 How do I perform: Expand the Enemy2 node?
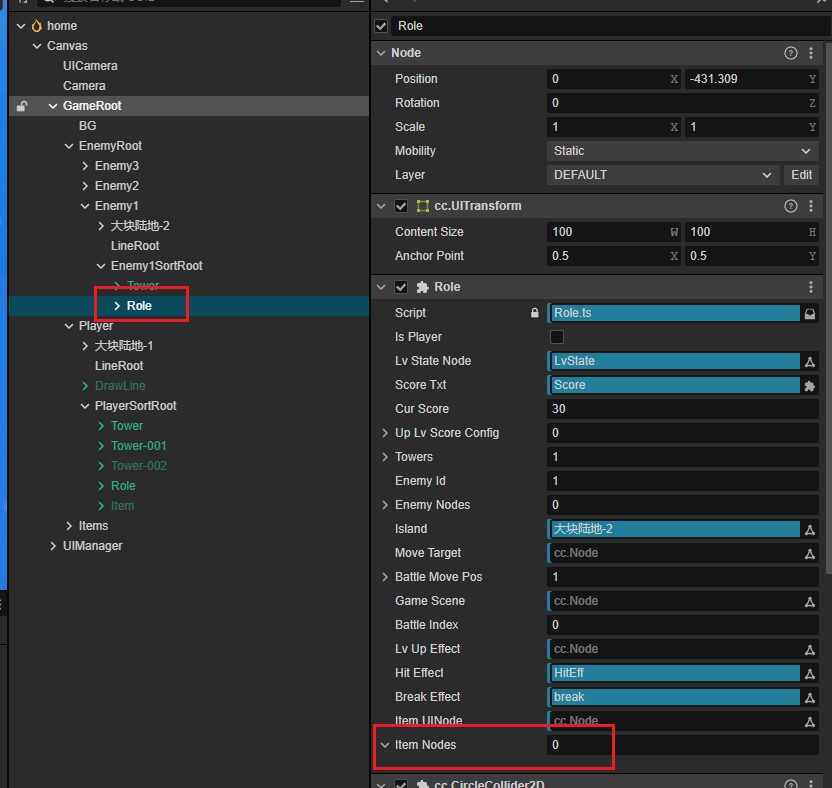tap(85, 186)
